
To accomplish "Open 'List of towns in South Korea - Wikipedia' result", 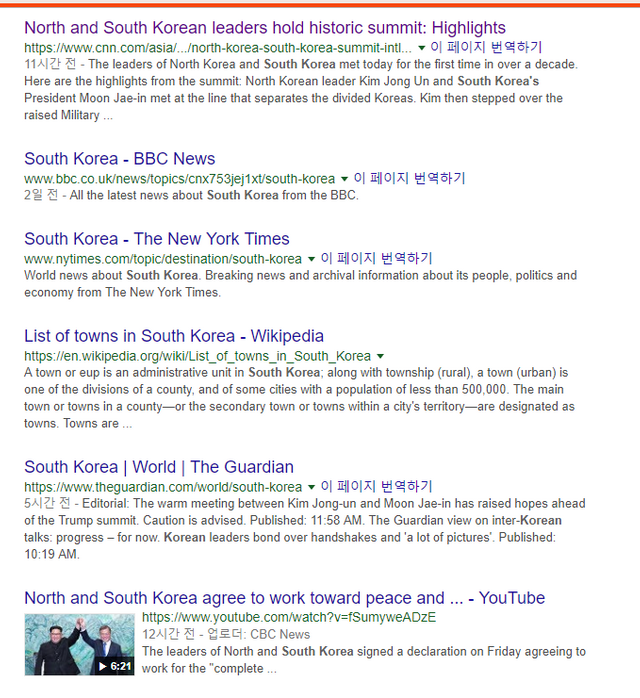I will click(174, 336).
